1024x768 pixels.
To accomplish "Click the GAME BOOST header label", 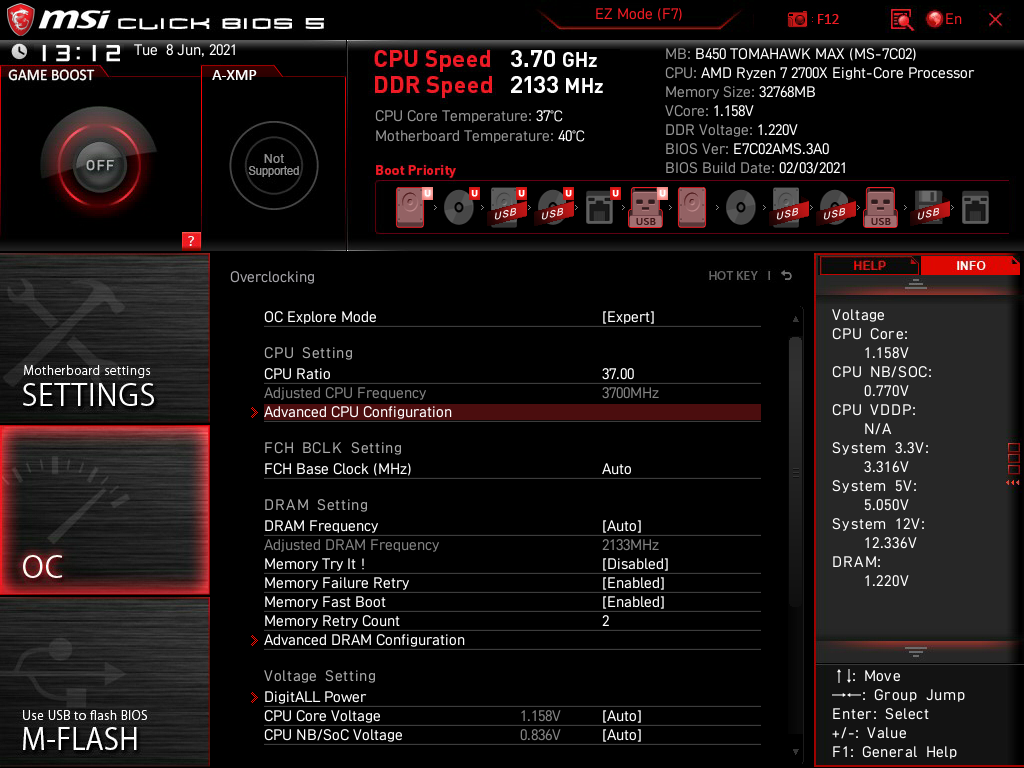I will [51, 75].
